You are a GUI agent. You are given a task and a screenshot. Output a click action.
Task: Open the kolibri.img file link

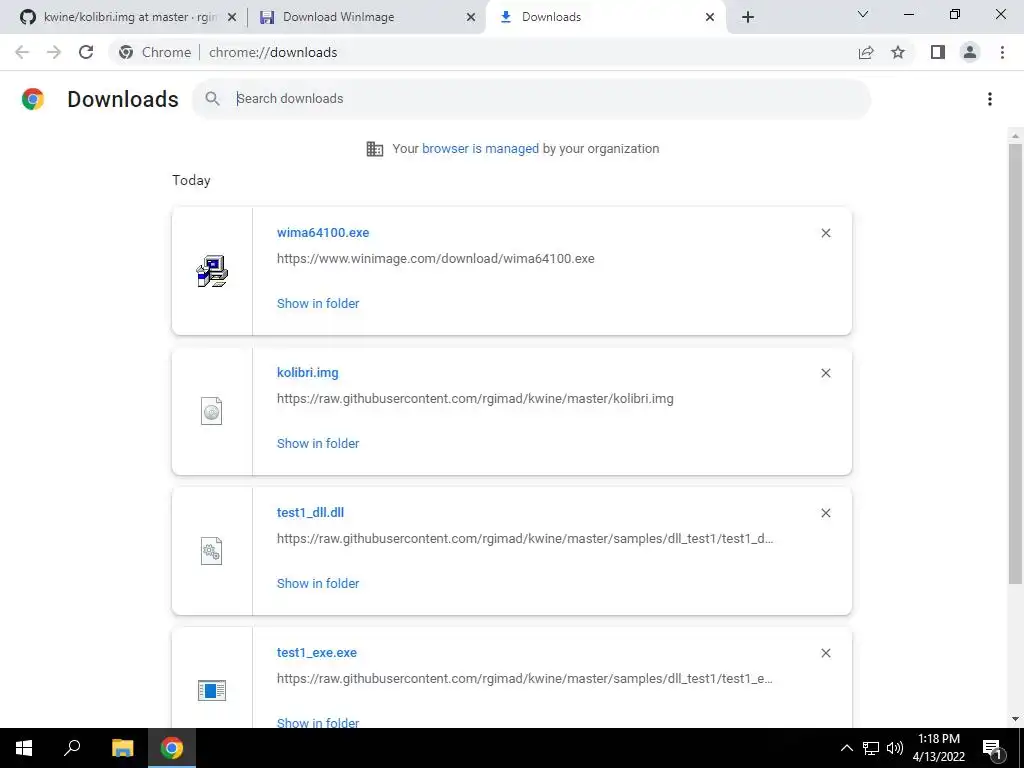pos(308,372)
